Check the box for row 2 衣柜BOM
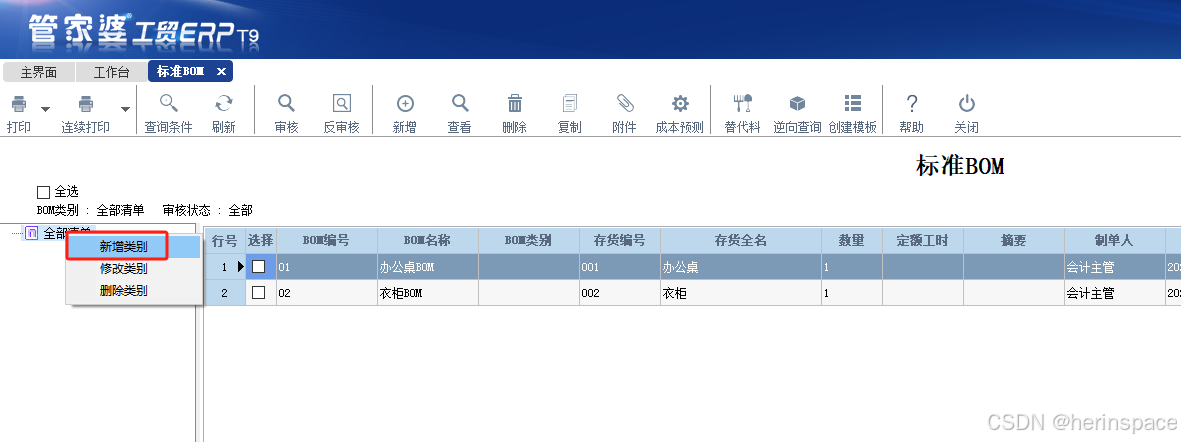Viewport: 1181px width, 442px height. pyautogui.click(x=259, y=293)
